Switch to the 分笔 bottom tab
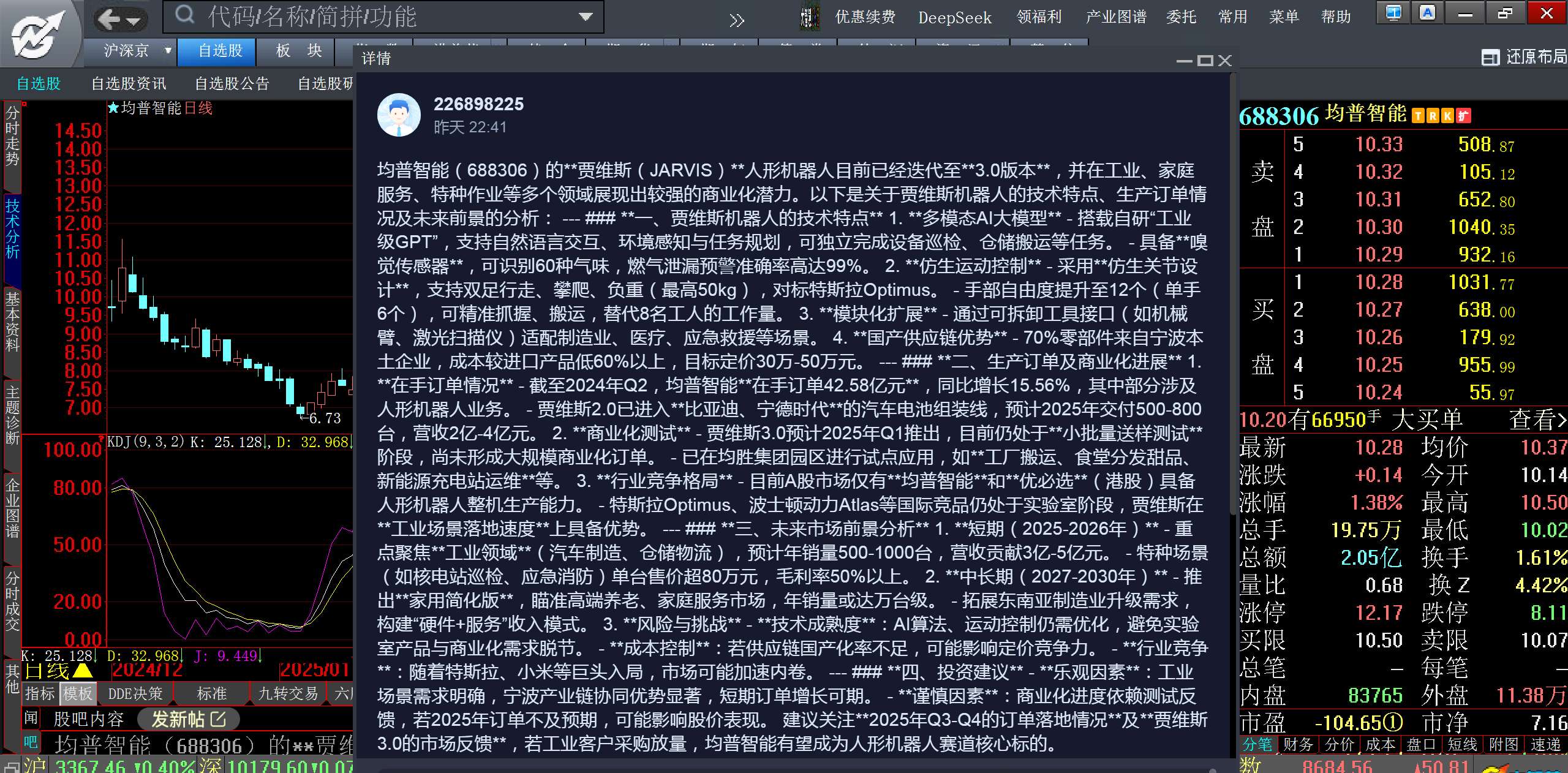Image resolution: width=1568 pixels, height=773 pixels. click(1257, 744)
